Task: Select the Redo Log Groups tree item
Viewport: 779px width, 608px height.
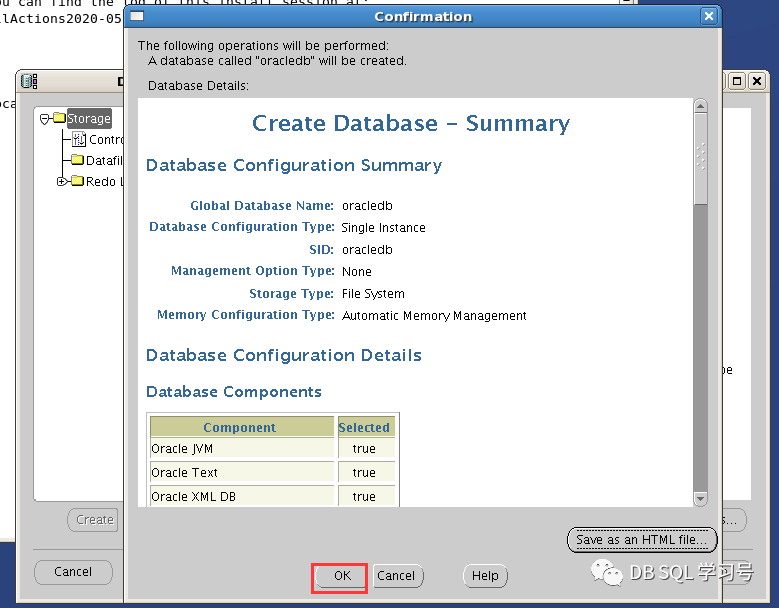Action: point(104,181)
